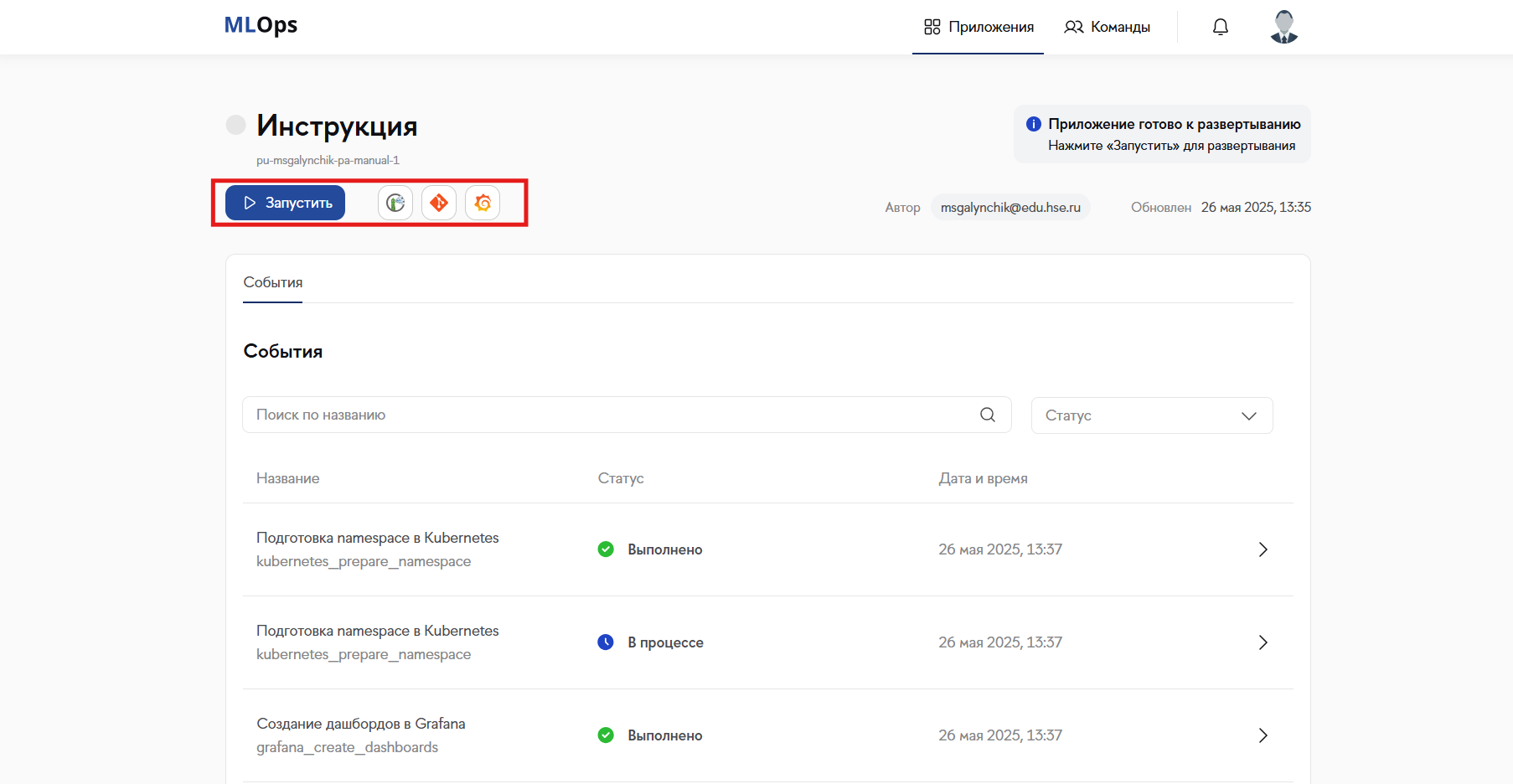Viewport: 1513px width, 784px height.
Task: Switch to the Приложения navigation tab
Action: [x=979, y=27]
